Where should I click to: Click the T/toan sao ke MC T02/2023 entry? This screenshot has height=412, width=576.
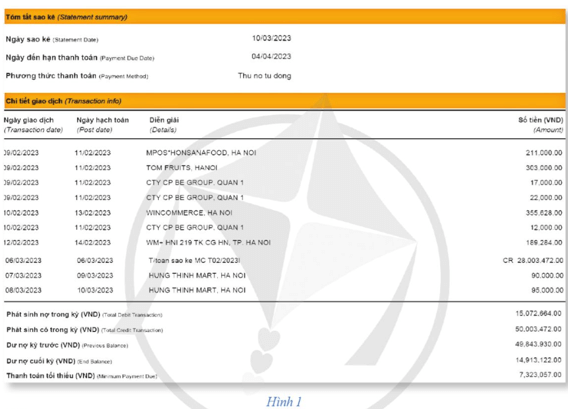click(x=194, y=260)
